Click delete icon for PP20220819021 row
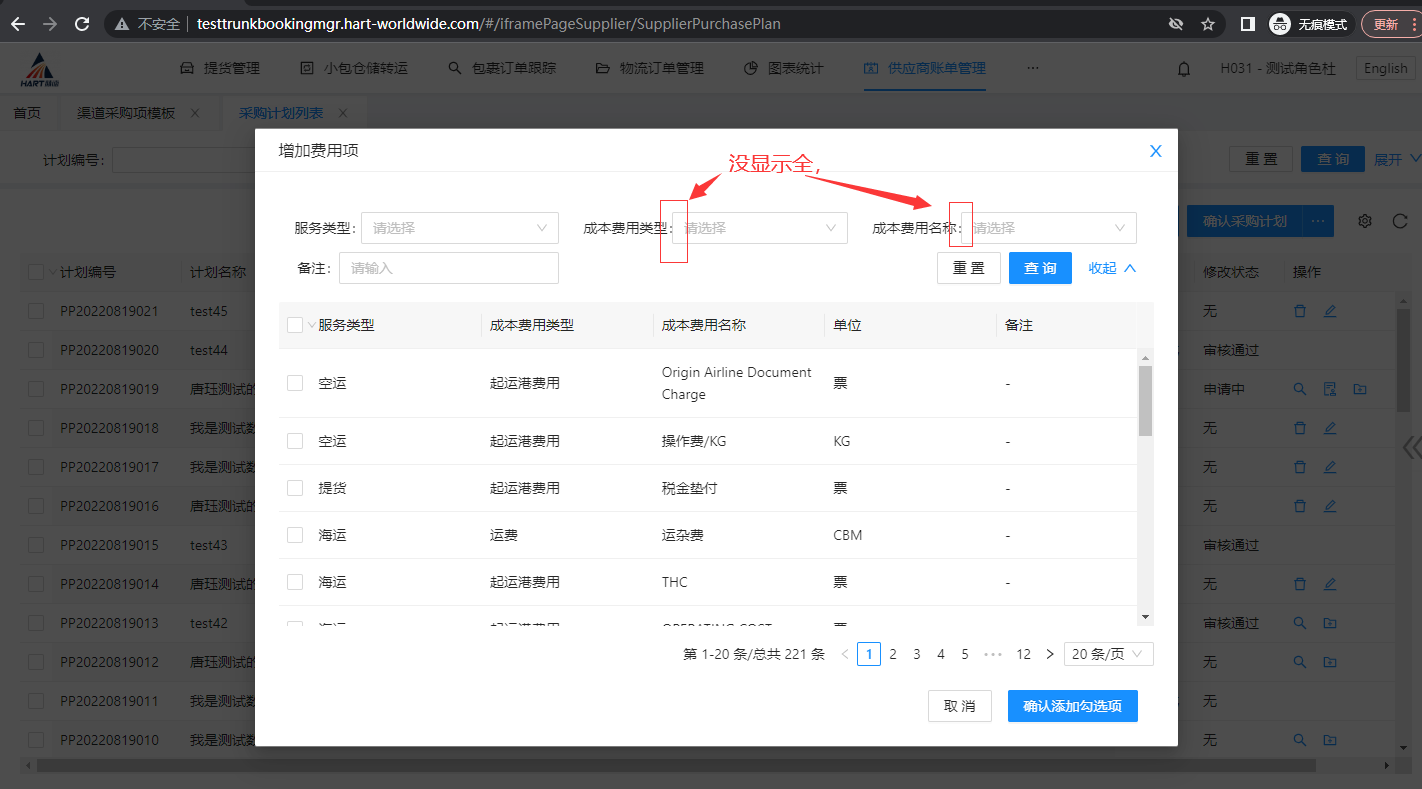1422x789 pixels. (1300, 311)
